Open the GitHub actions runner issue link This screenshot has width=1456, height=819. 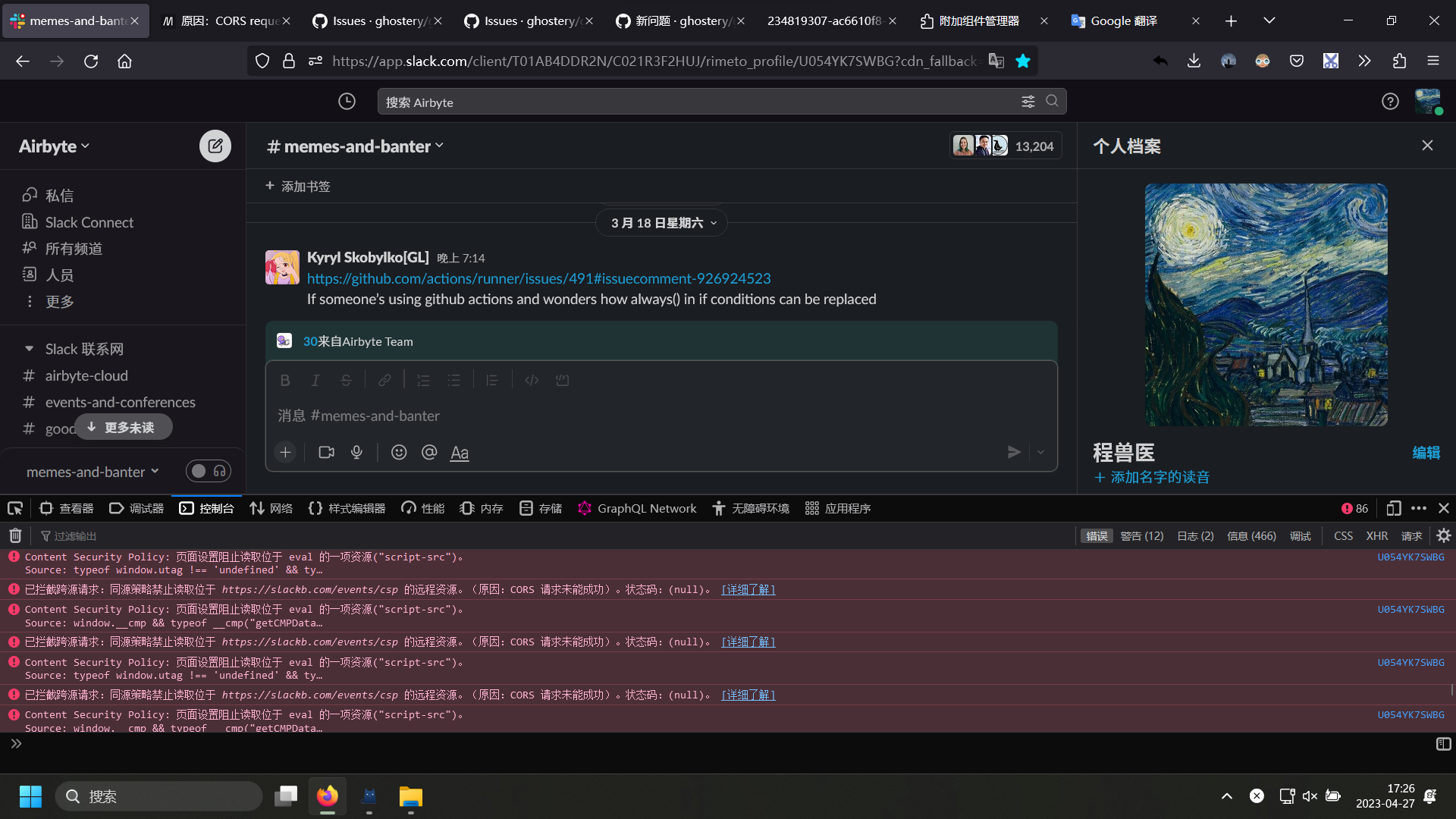click(x=538, y=278)
